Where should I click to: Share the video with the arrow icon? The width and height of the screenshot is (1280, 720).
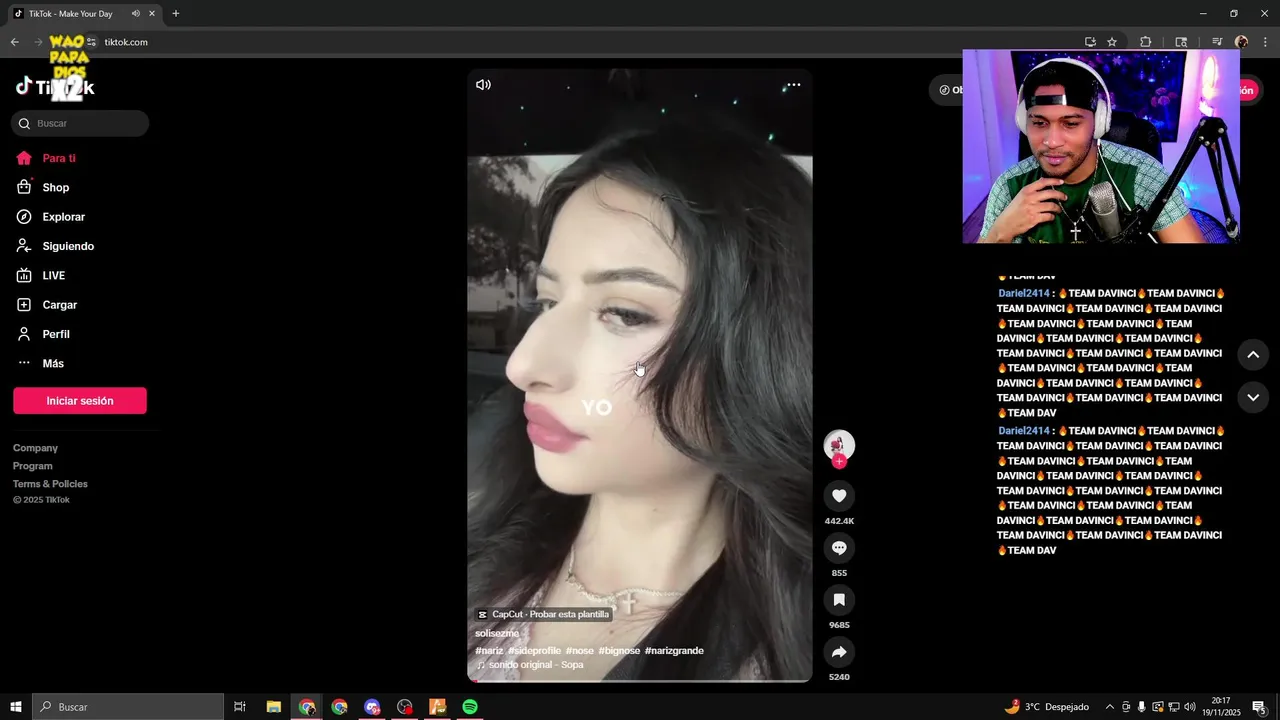pos(839,652)
